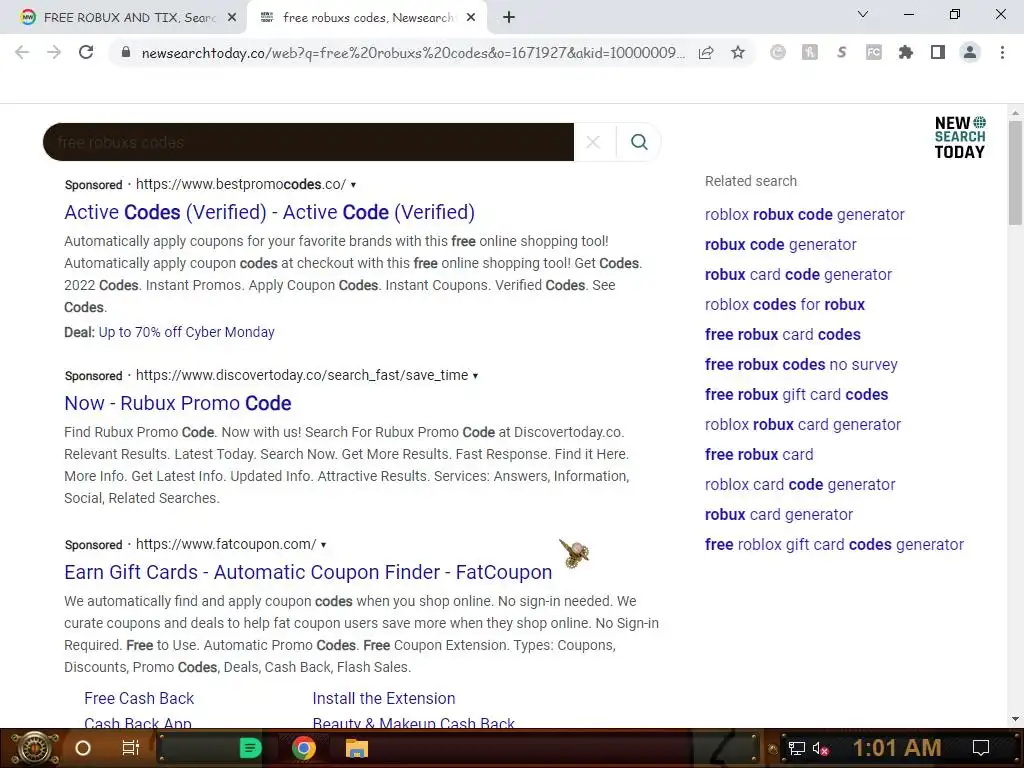Open roblox robux code generator search
Screen dimensions: 1024x768
(805, 214)
